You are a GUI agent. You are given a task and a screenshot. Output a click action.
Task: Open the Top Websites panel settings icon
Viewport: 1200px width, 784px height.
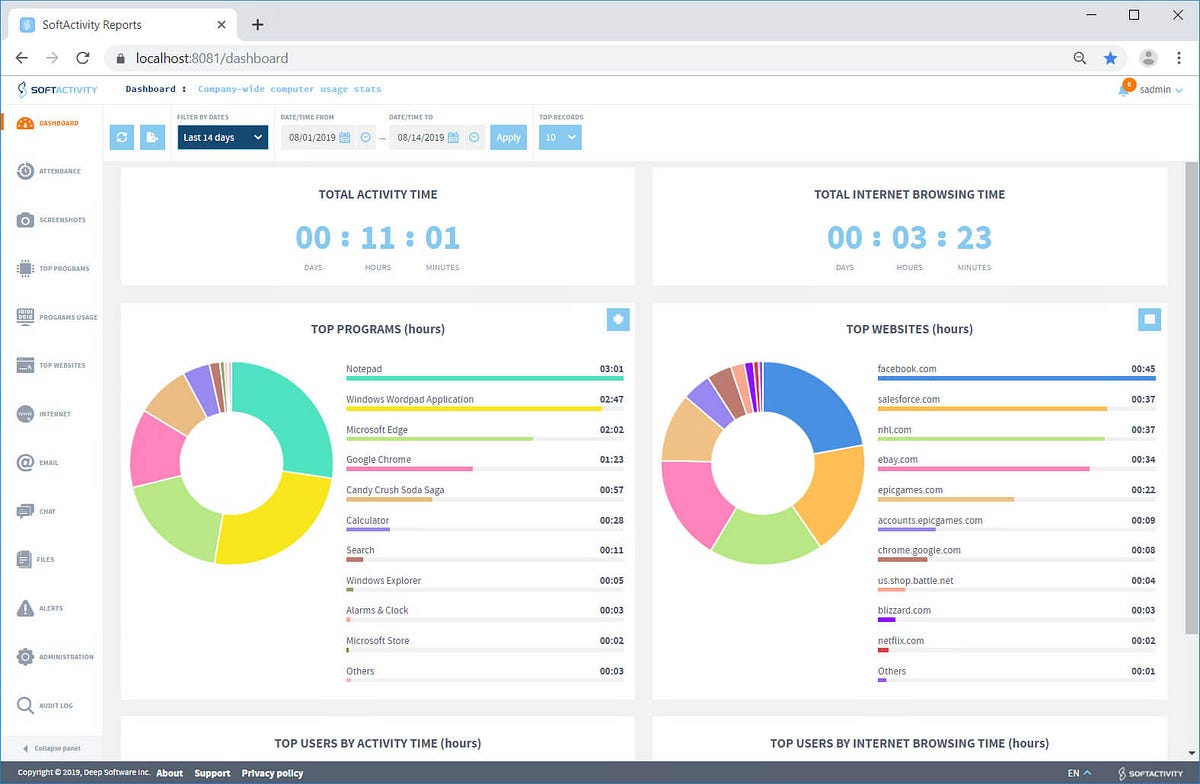[1149, 319]
